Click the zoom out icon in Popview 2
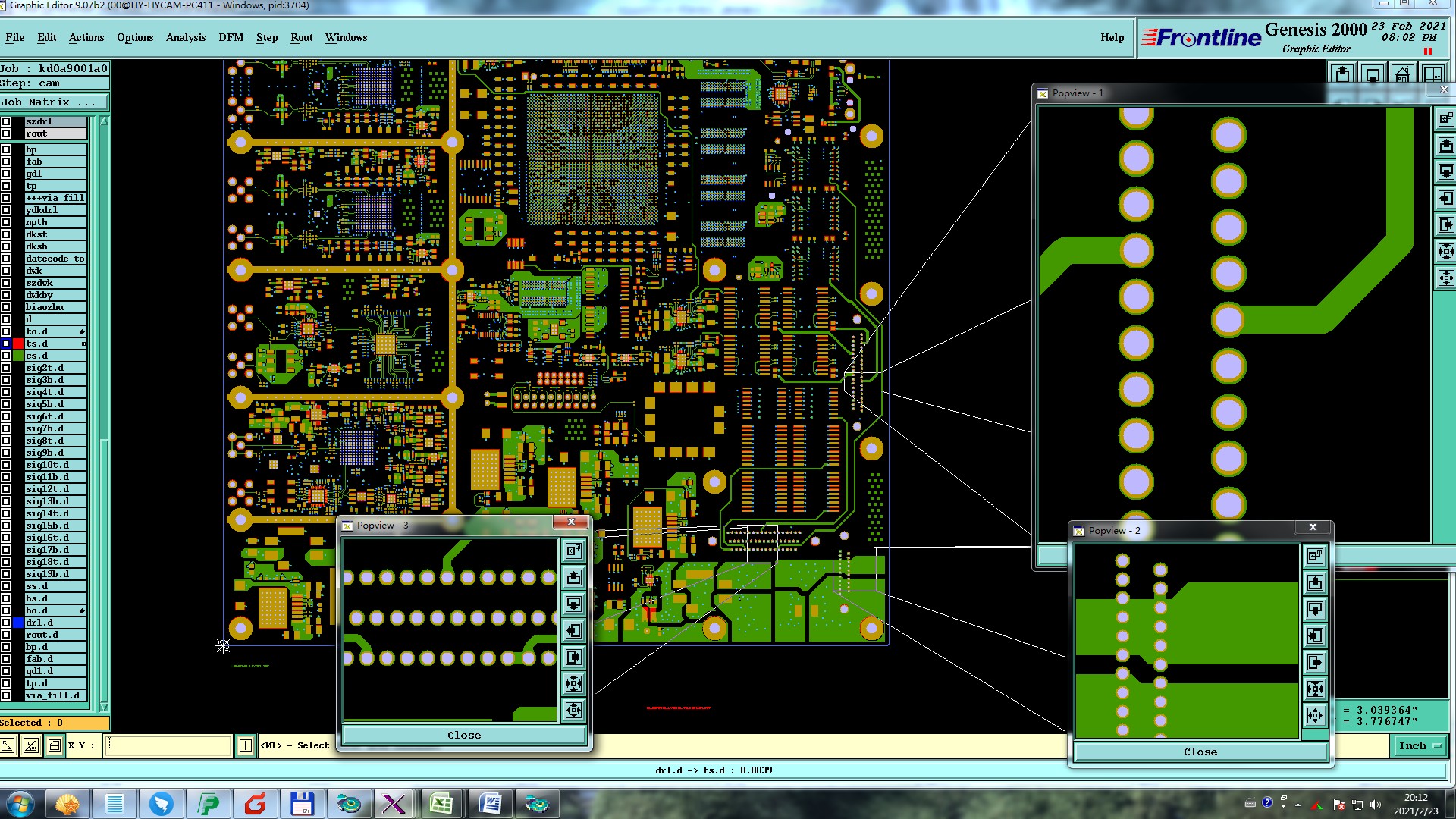Image resolution: width=1456 pixels, height=819 pixels. (1315, 715)
